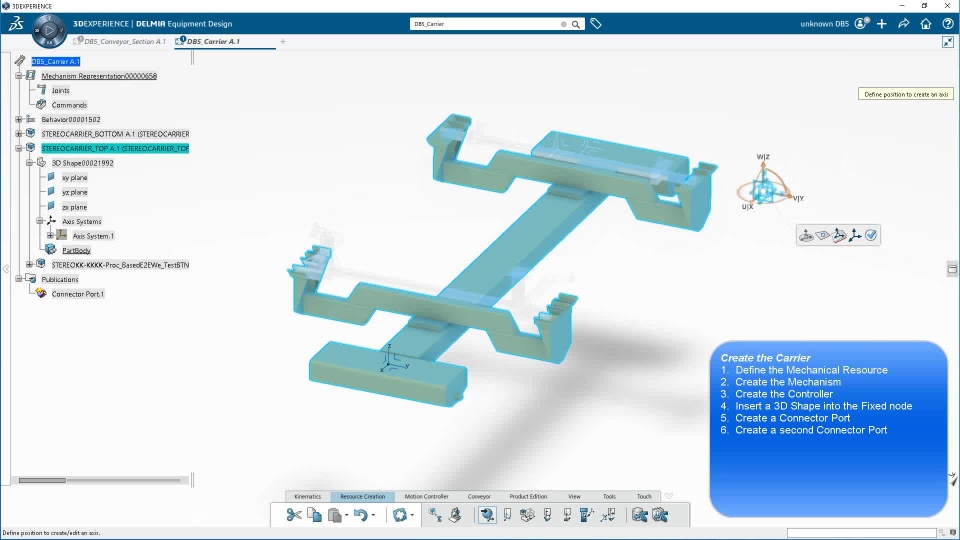This screenshot has height=540, width=960.
Task: Expand the Behavior00001502 node
Action: 19,119
